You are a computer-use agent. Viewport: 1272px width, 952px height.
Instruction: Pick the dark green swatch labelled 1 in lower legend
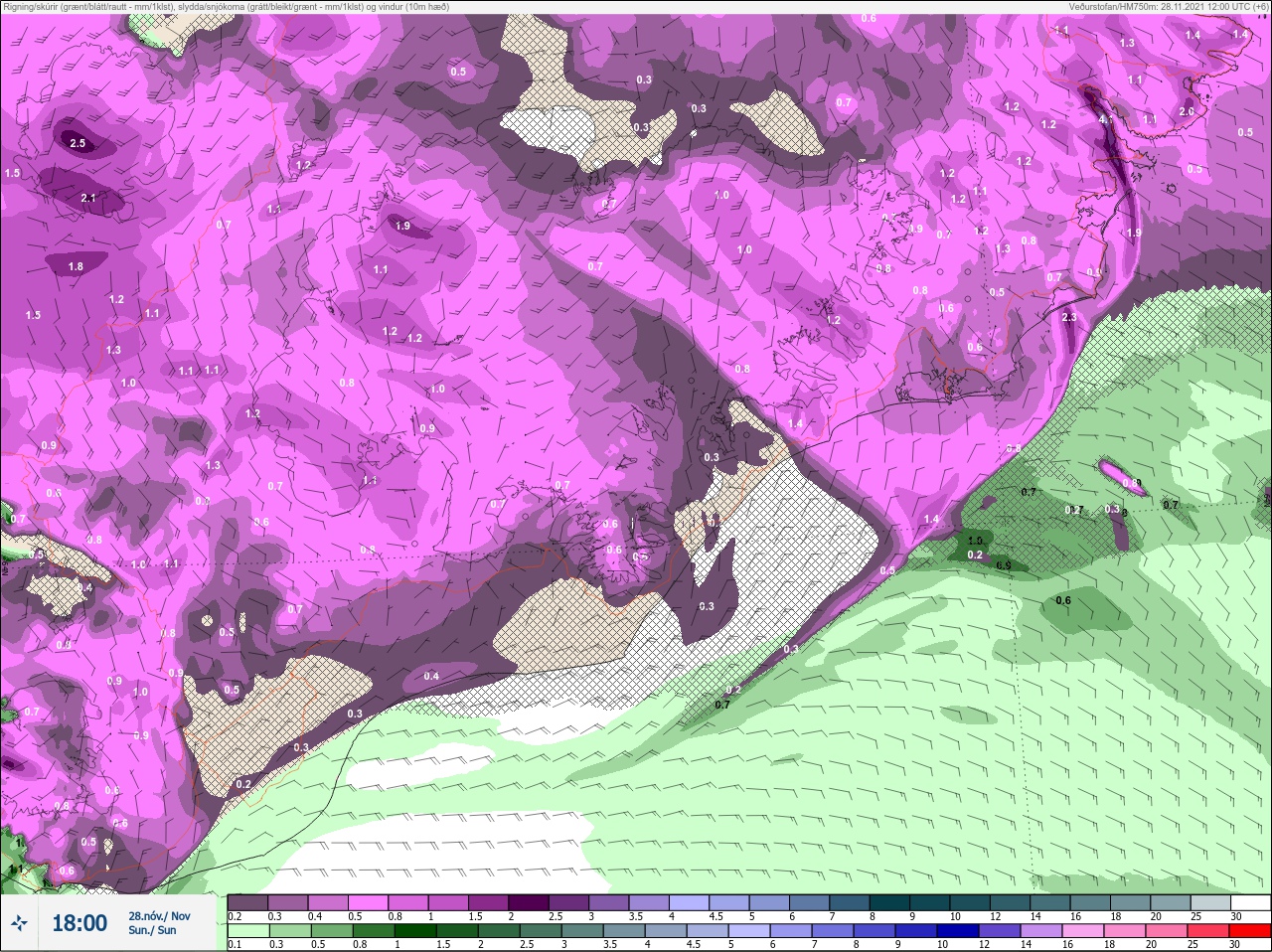pyautogui.click(x=414, y=932)
